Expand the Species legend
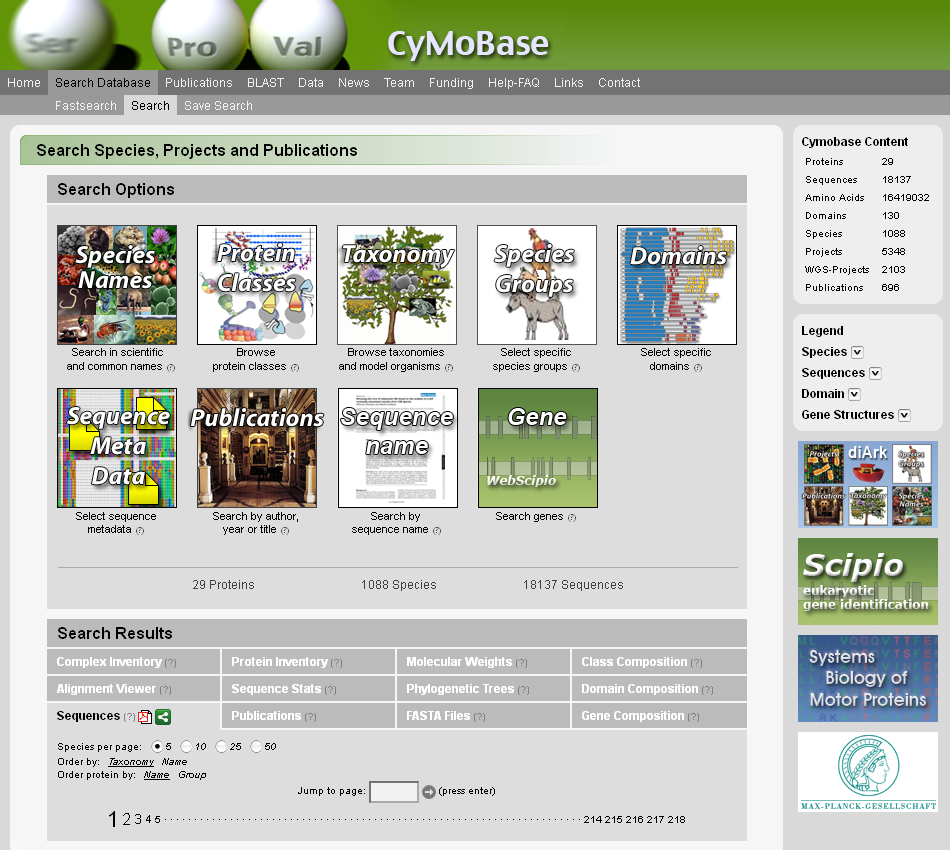Screen dimensions: 950x850 coord(857,352)
